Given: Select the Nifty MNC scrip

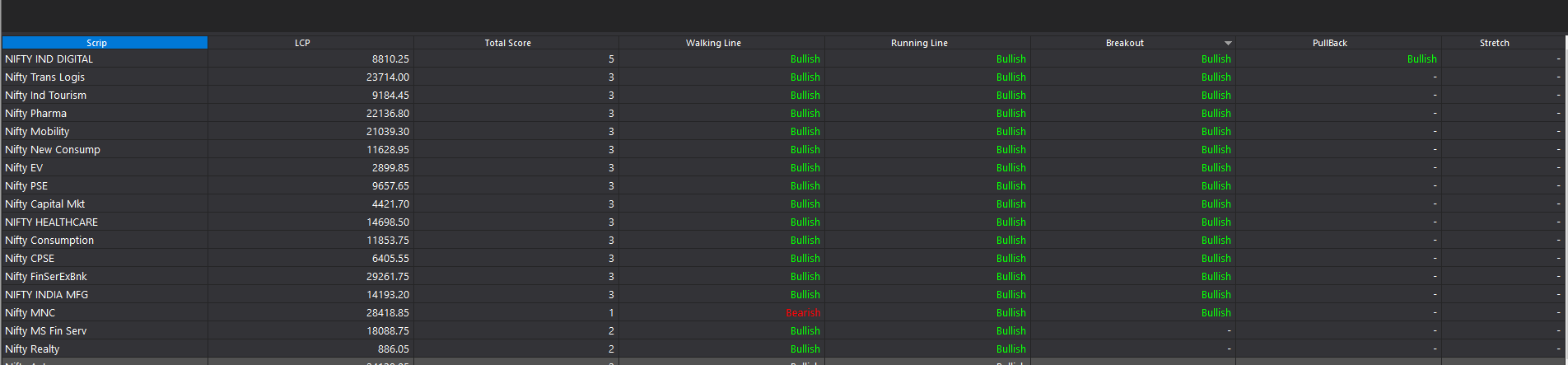Looking at the screenshot, I should 30,312.
